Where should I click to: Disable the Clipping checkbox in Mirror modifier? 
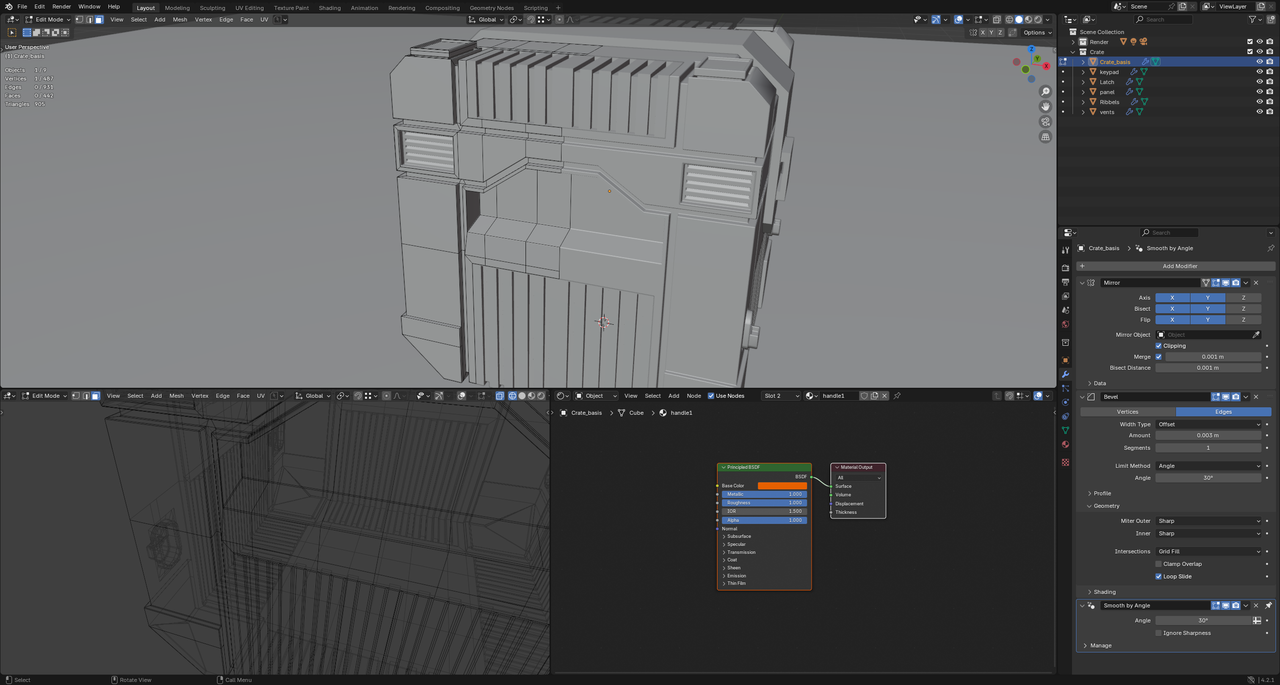1159,346
